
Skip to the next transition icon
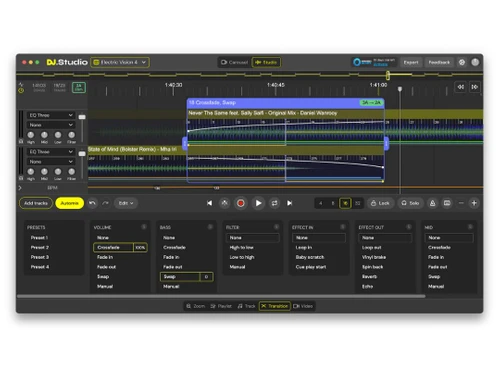290,203
